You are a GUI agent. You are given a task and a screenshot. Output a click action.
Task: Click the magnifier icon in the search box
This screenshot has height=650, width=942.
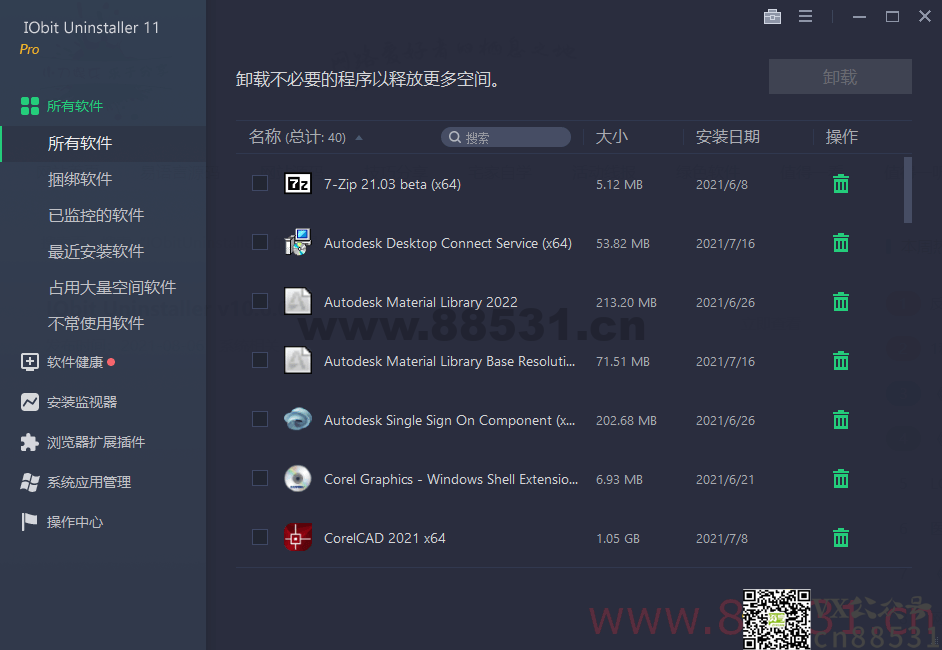click(455, 138)
